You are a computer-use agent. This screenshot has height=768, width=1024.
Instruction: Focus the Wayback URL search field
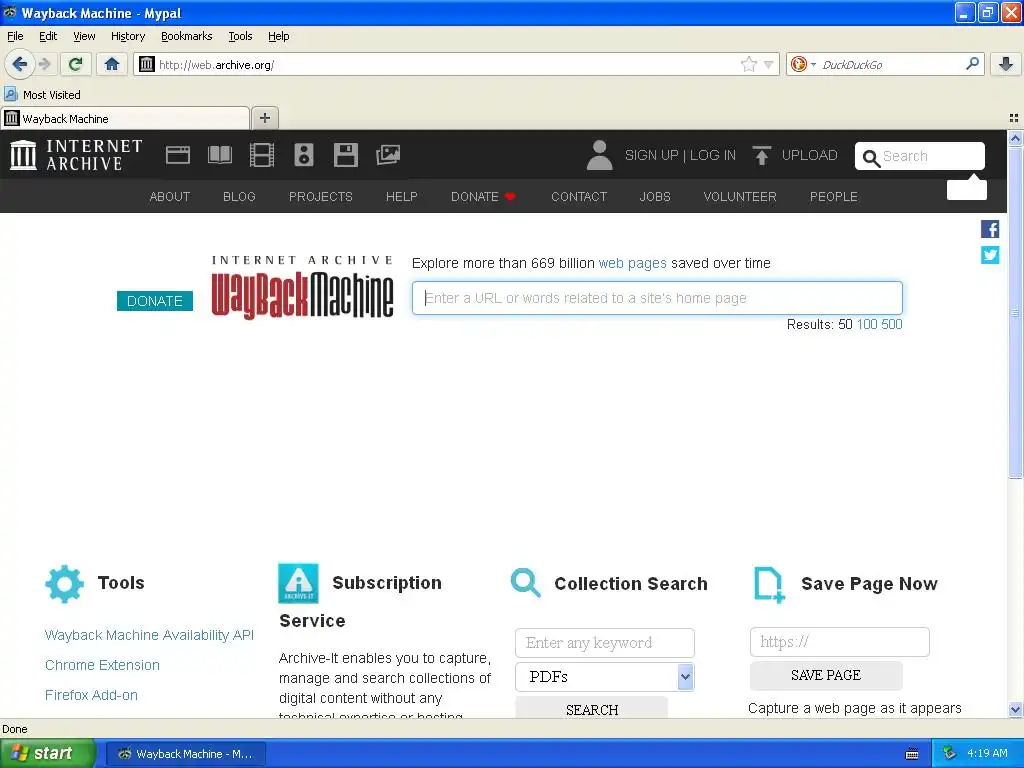tap(657, 298)
